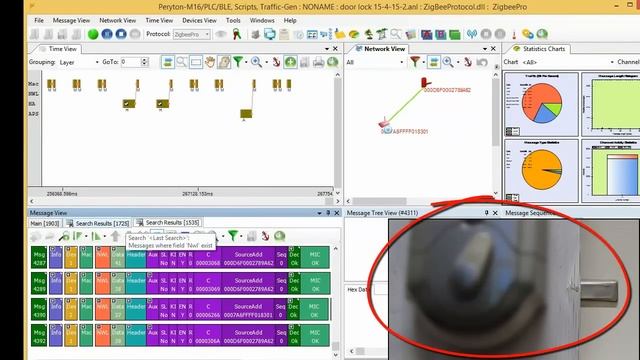Click the undo arrow in Network View toolbar
The height and width of the screenshot is (360, 640).
[x=482, y=62]
